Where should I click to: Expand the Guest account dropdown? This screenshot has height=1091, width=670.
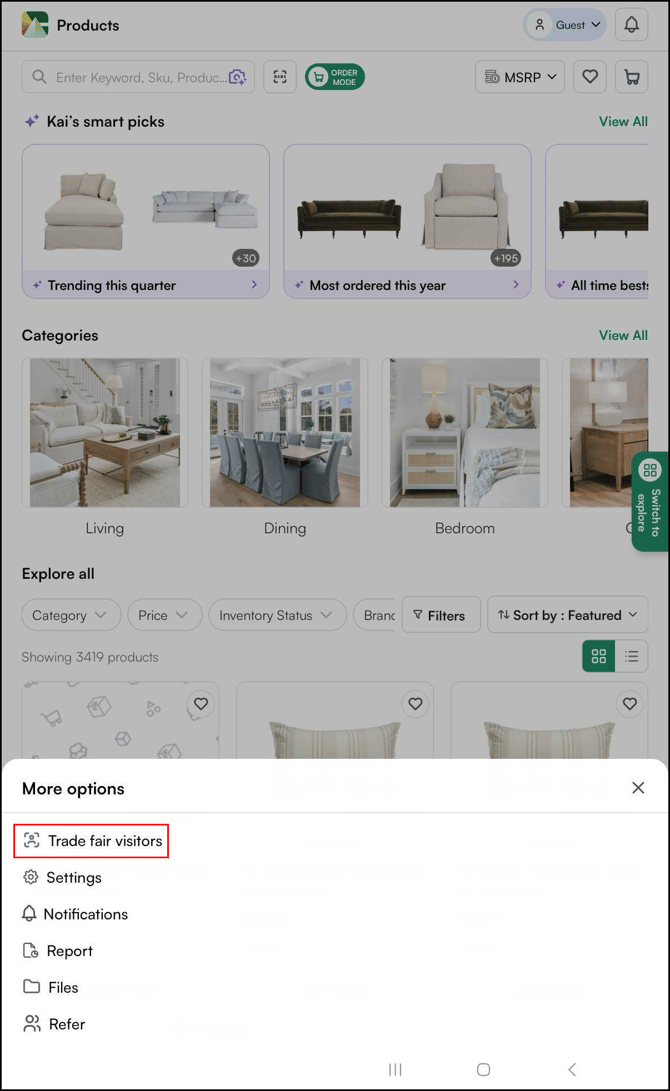(x=565, y=25)
